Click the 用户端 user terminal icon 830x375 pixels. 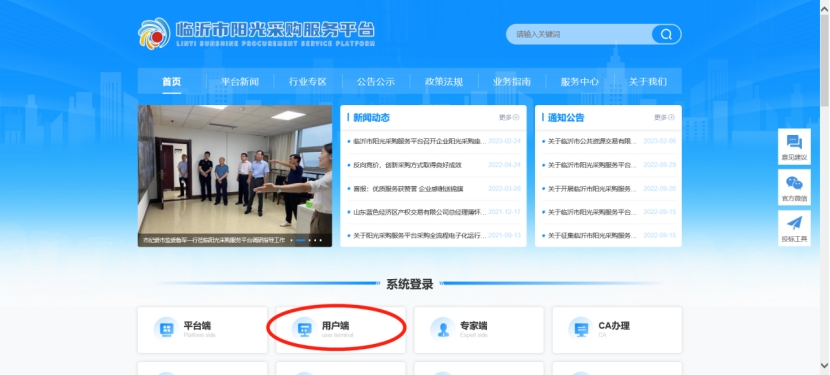[x=304, y=329]
